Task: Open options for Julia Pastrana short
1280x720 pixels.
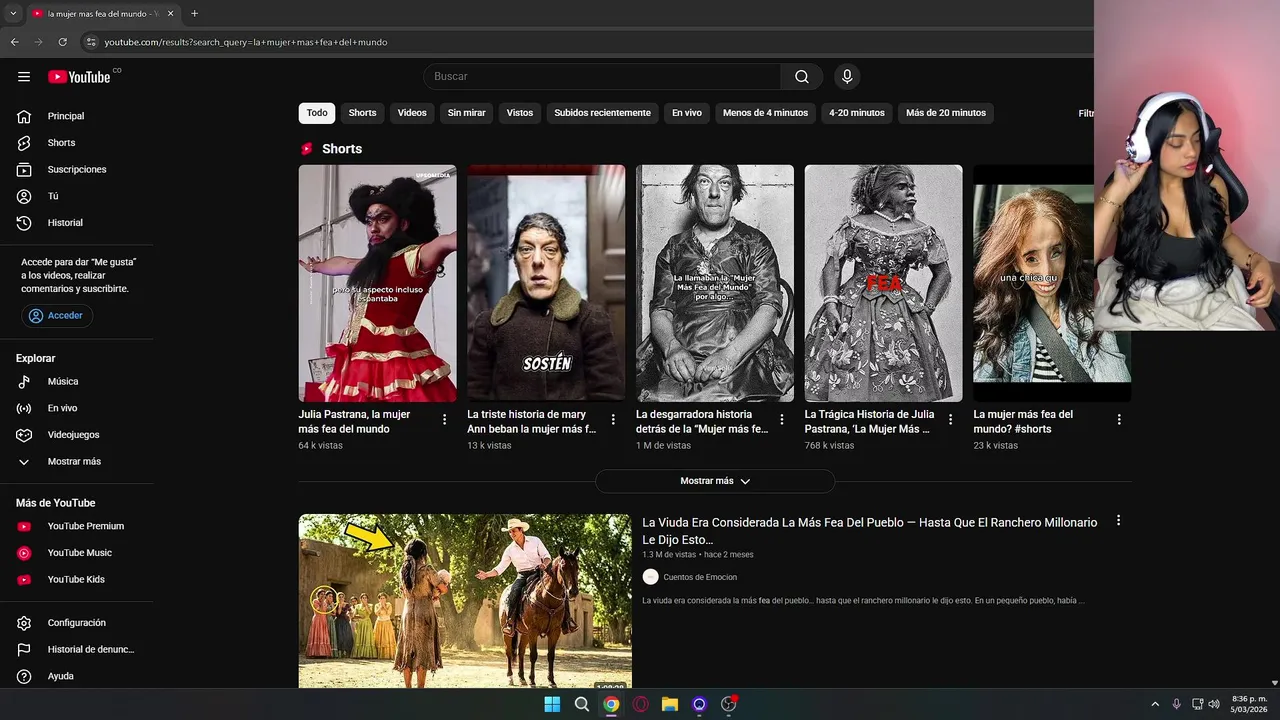Action: tap(444, 420)
